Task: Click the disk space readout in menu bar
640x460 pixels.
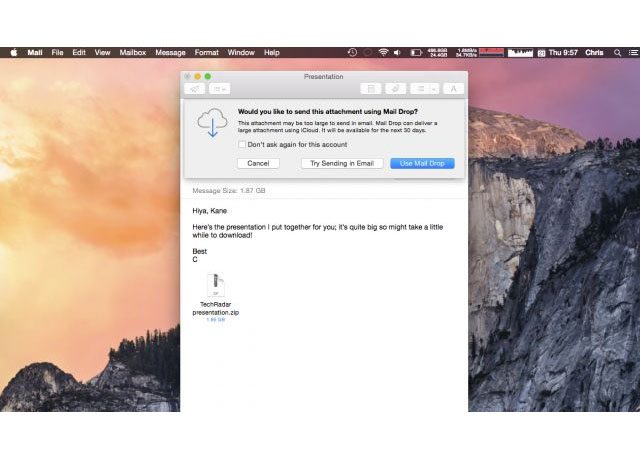Action: click(437, 52)
